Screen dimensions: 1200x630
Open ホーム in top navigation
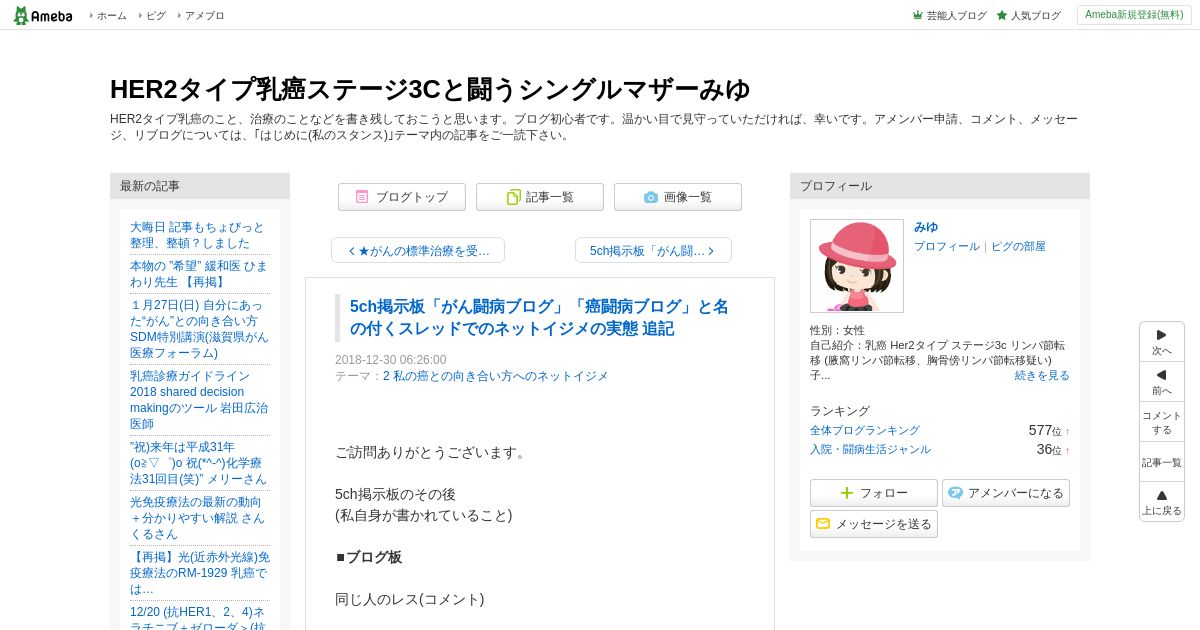(111, 16)
